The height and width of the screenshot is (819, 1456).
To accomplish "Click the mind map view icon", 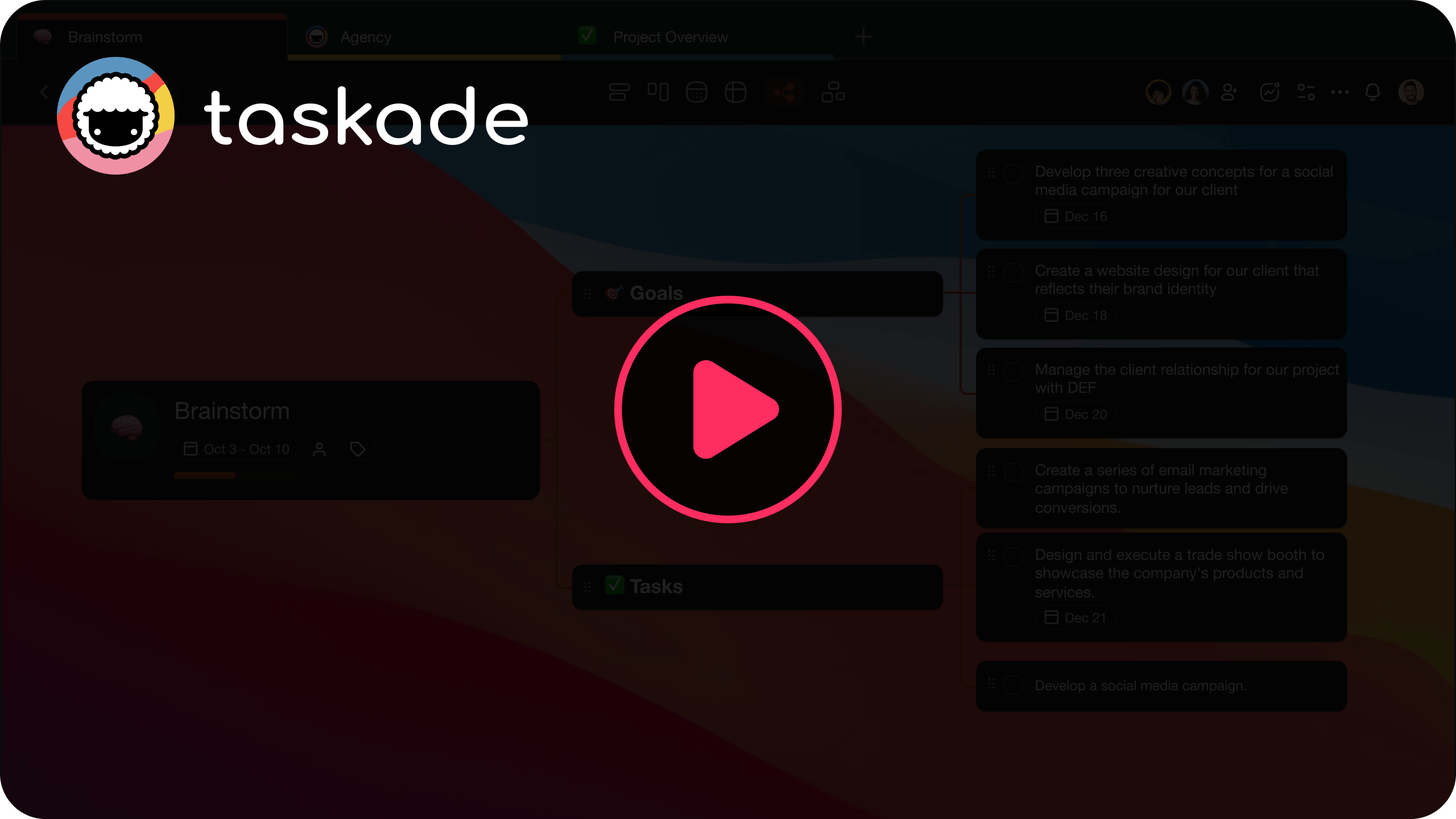I will [x=786, y=92].
